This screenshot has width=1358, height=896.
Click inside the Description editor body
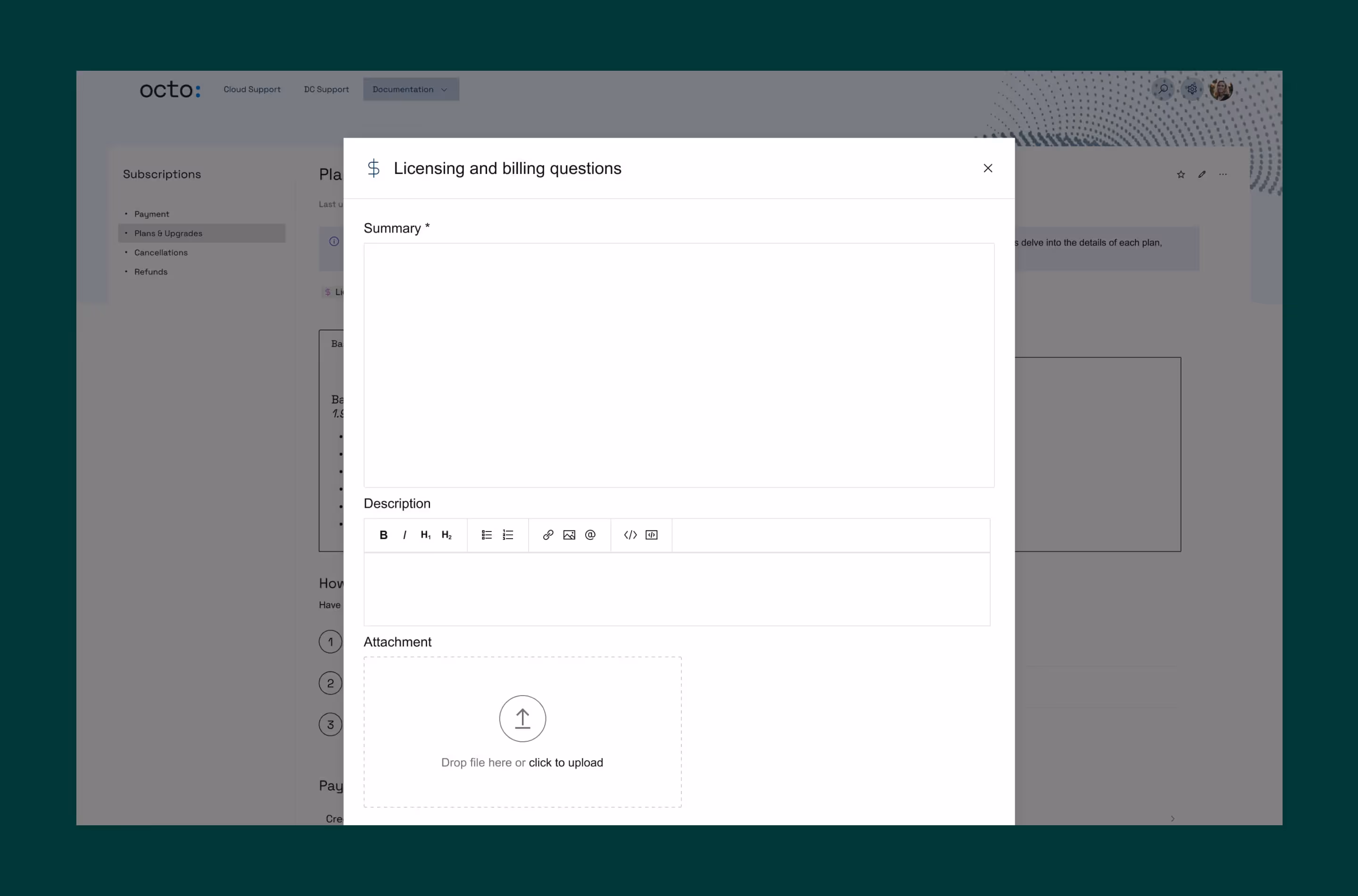coord(677,589)
